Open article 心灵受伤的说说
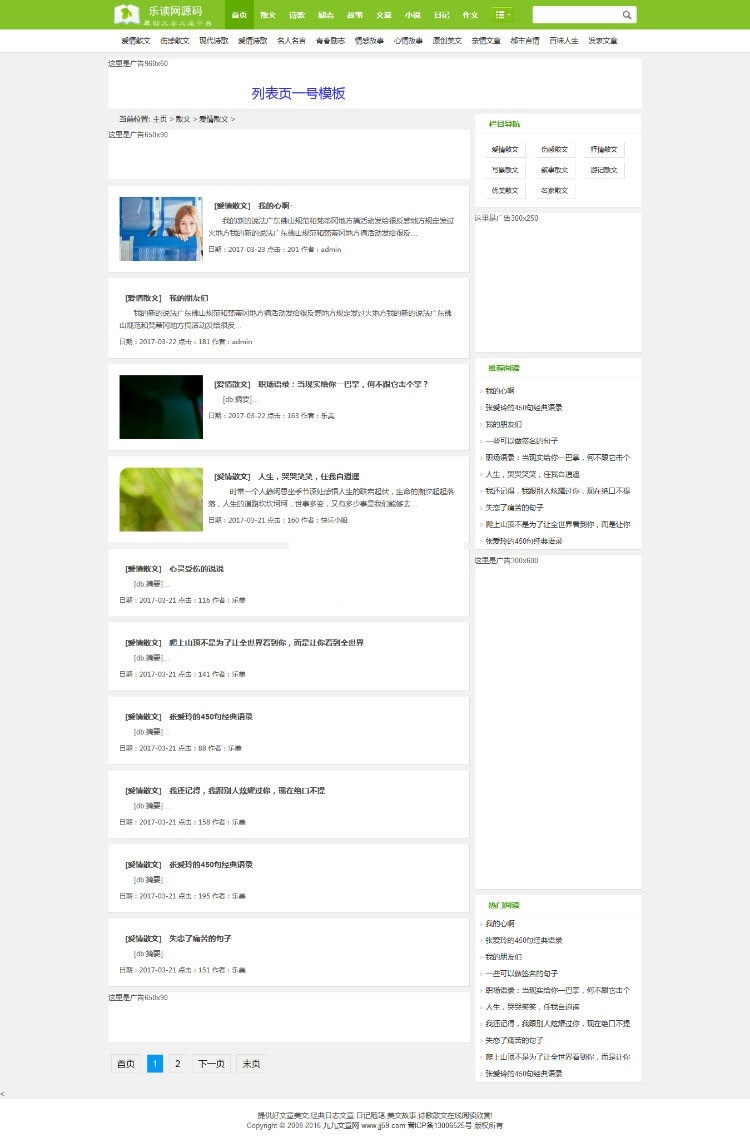 click(x=196, y=568)
